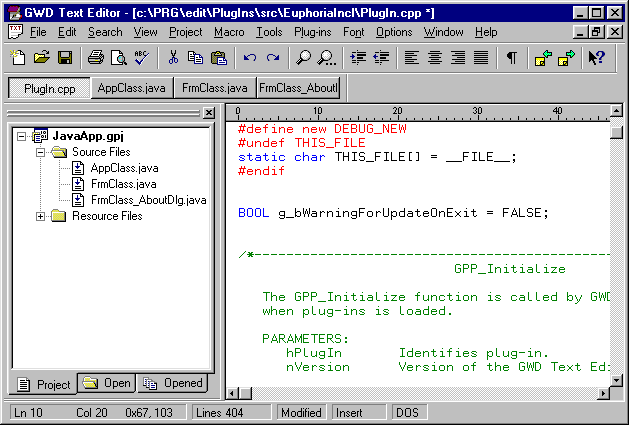Run the spell check ABC icon
The image size is (629, 425).
click(x=141, y=58)
